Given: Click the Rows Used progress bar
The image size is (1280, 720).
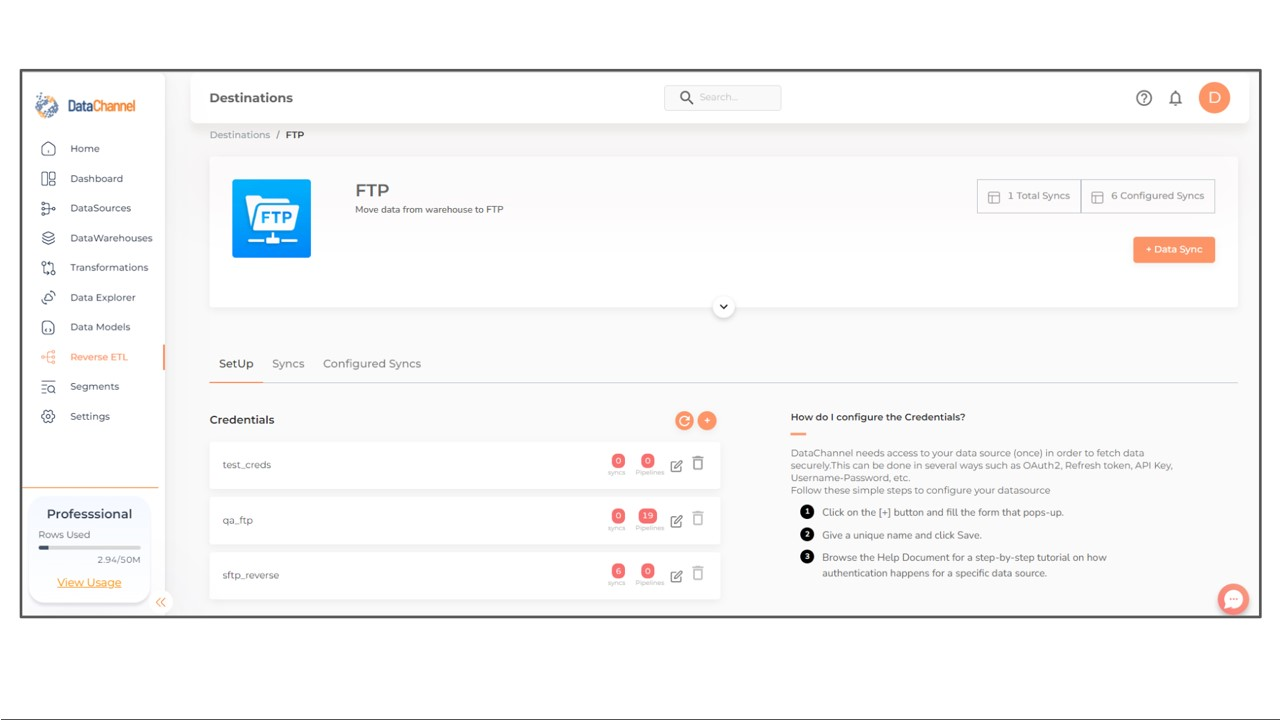Looking at the screenshot, I should click(89, 548).
